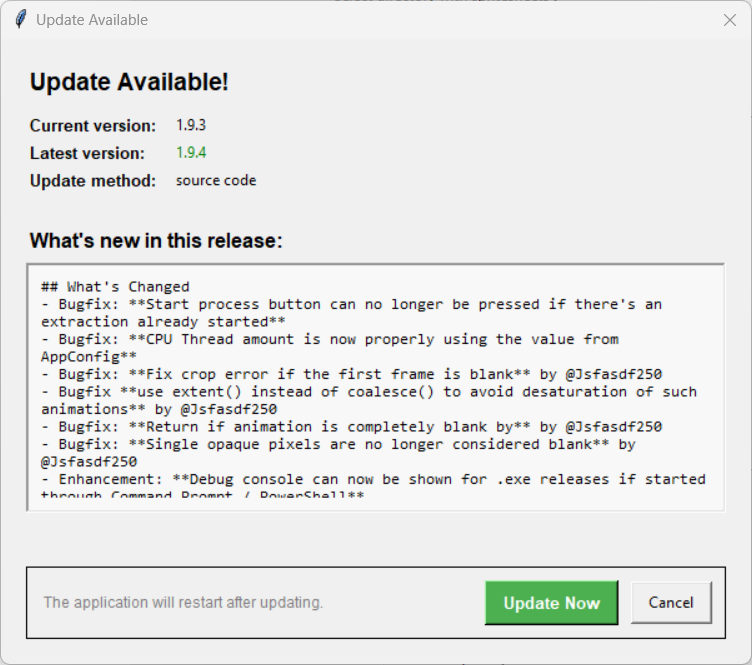The image size is (752, 665).
Task: Click the restart-after-updating notice text
Action: [x=183, y=603]
